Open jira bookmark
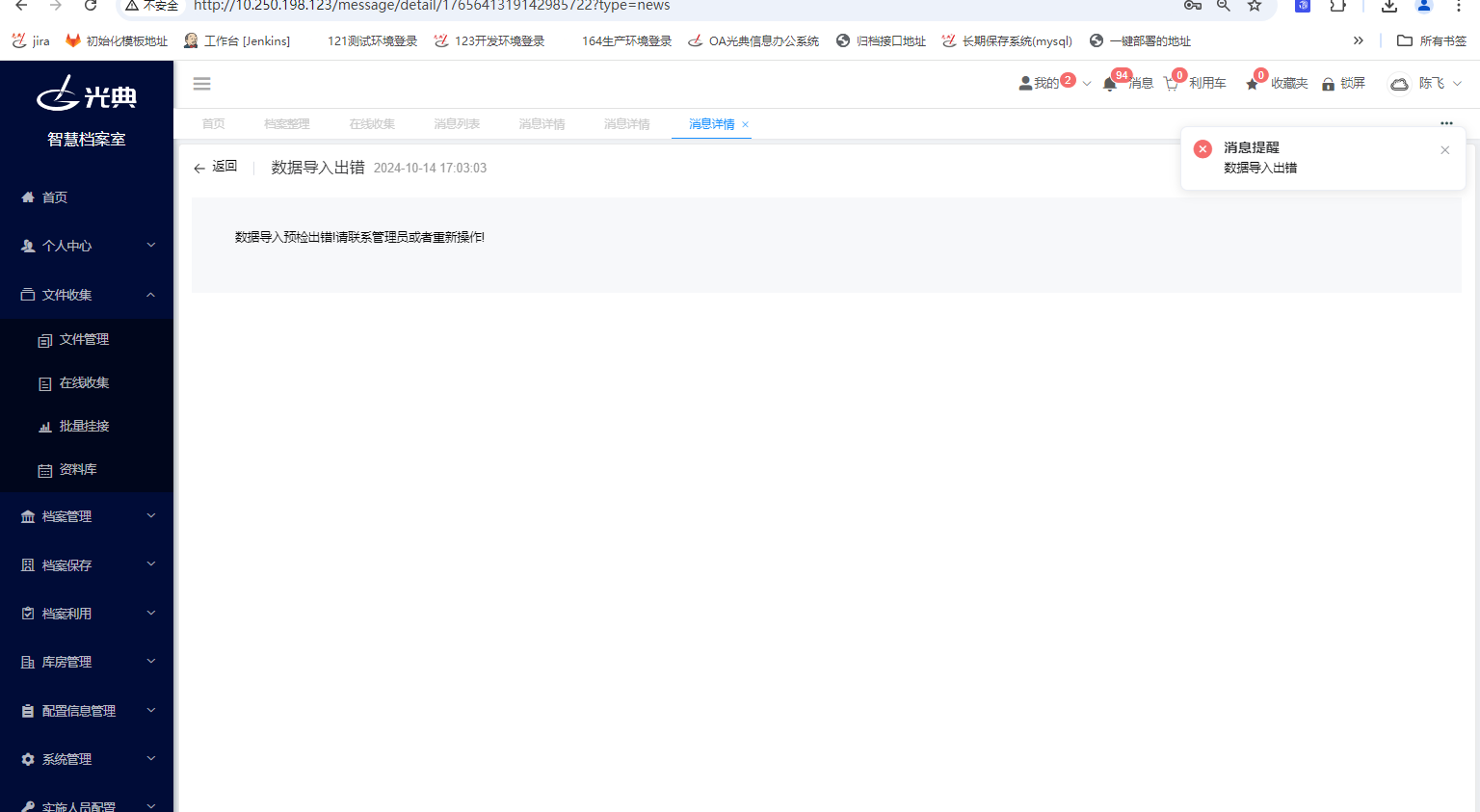The image size is (1480, 812). pos(31,40)
